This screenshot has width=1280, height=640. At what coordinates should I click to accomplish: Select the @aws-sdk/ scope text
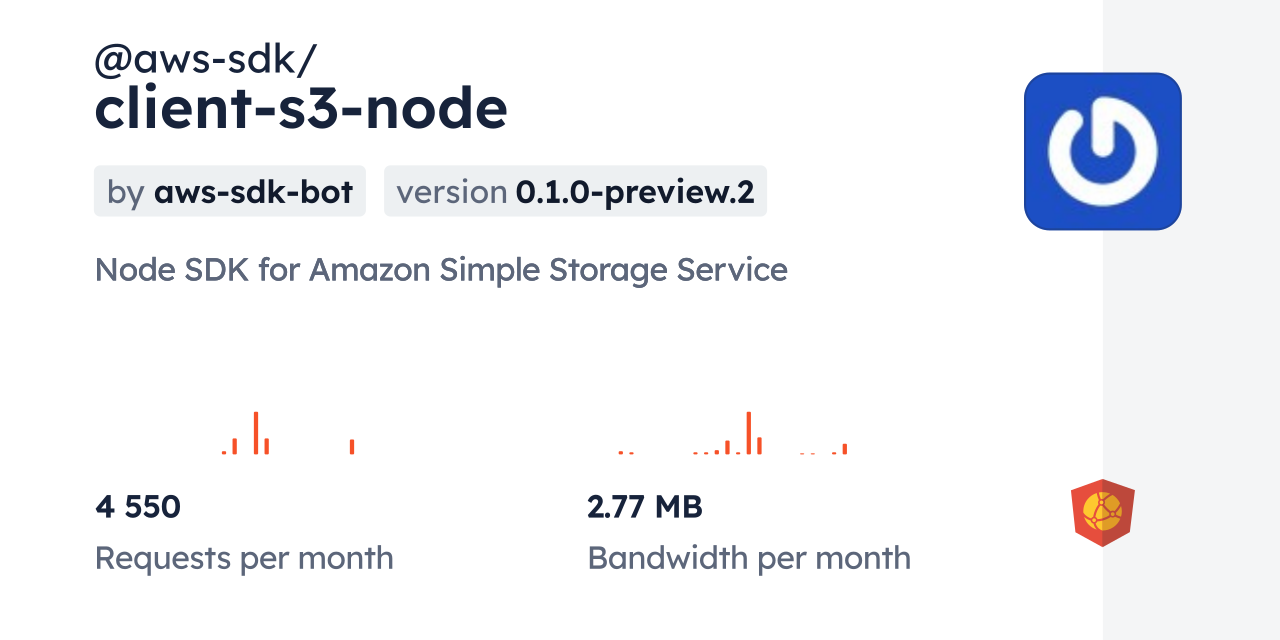point(205,60)
